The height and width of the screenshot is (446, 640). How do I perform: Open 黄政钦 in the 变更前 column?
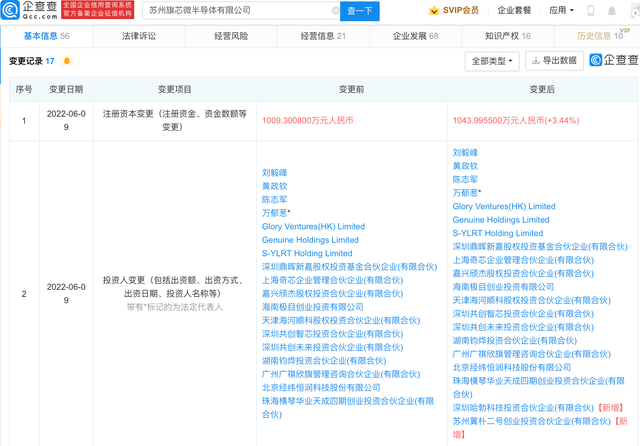(x=275, y=186)
